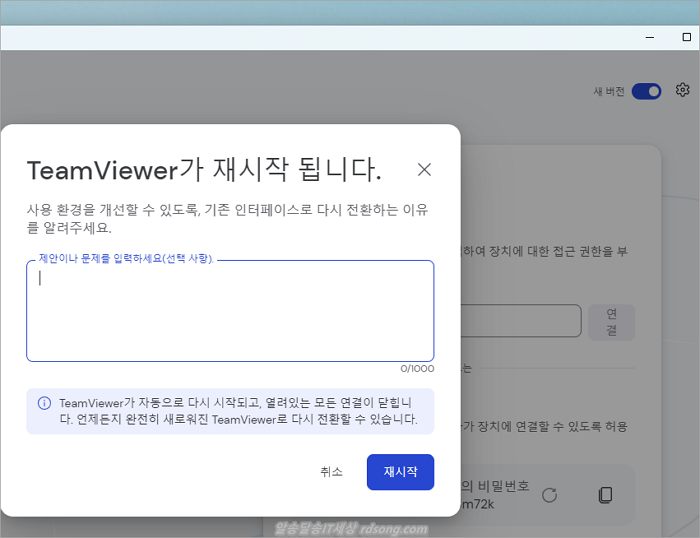Click 취소 to cancel the restart
The image size is (700, 538).
click(x=331, y=472)
